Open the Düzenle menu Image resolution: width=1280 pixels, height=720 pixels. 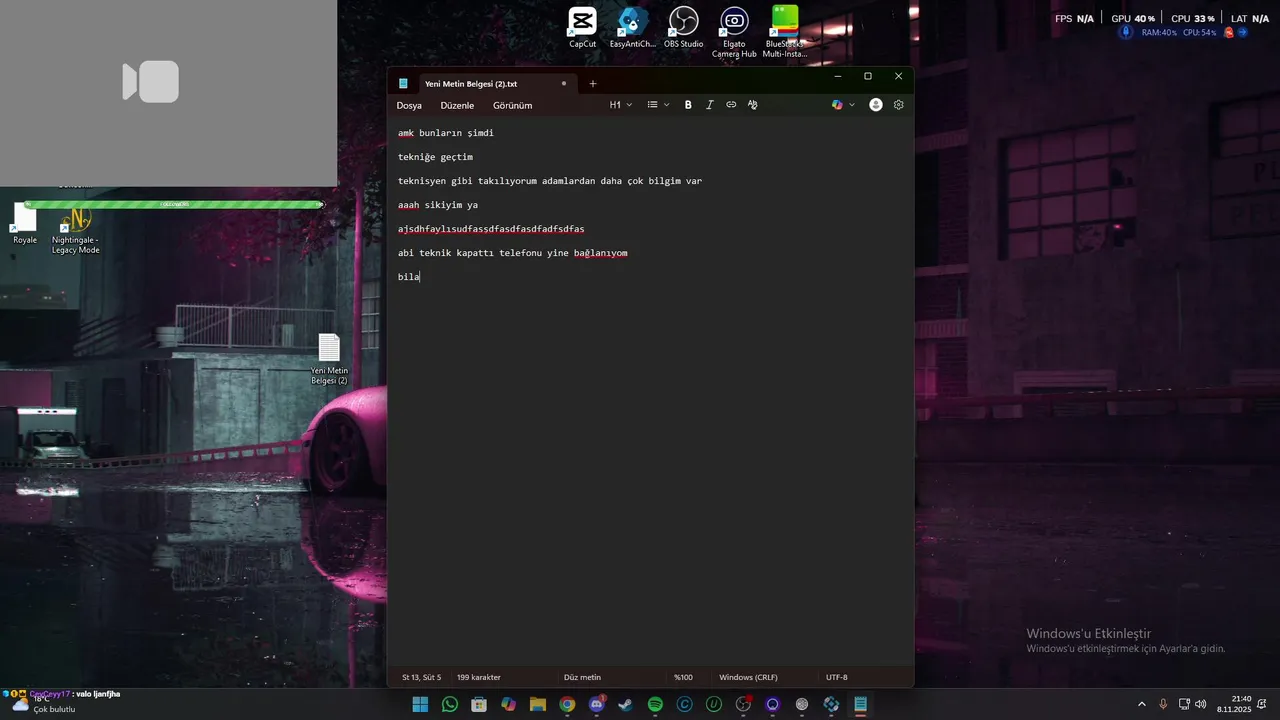pos(457,105)
